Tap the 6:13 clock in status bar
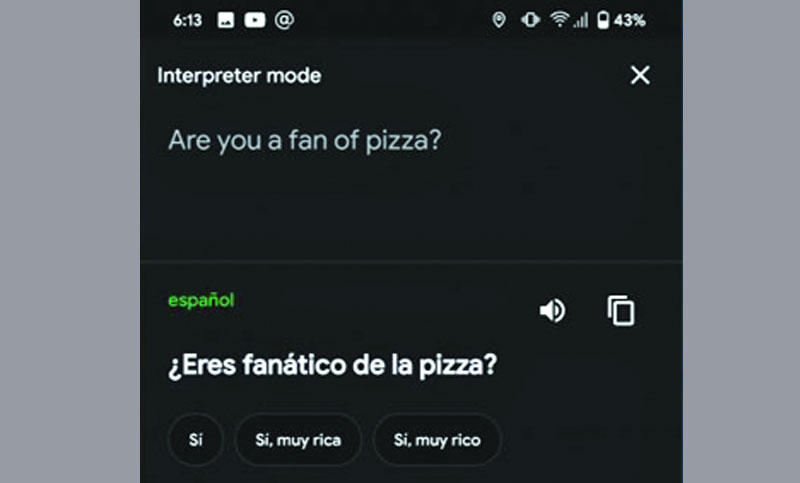Image resolution: width=800 pixels, height=483 pixels. [187, 20]
